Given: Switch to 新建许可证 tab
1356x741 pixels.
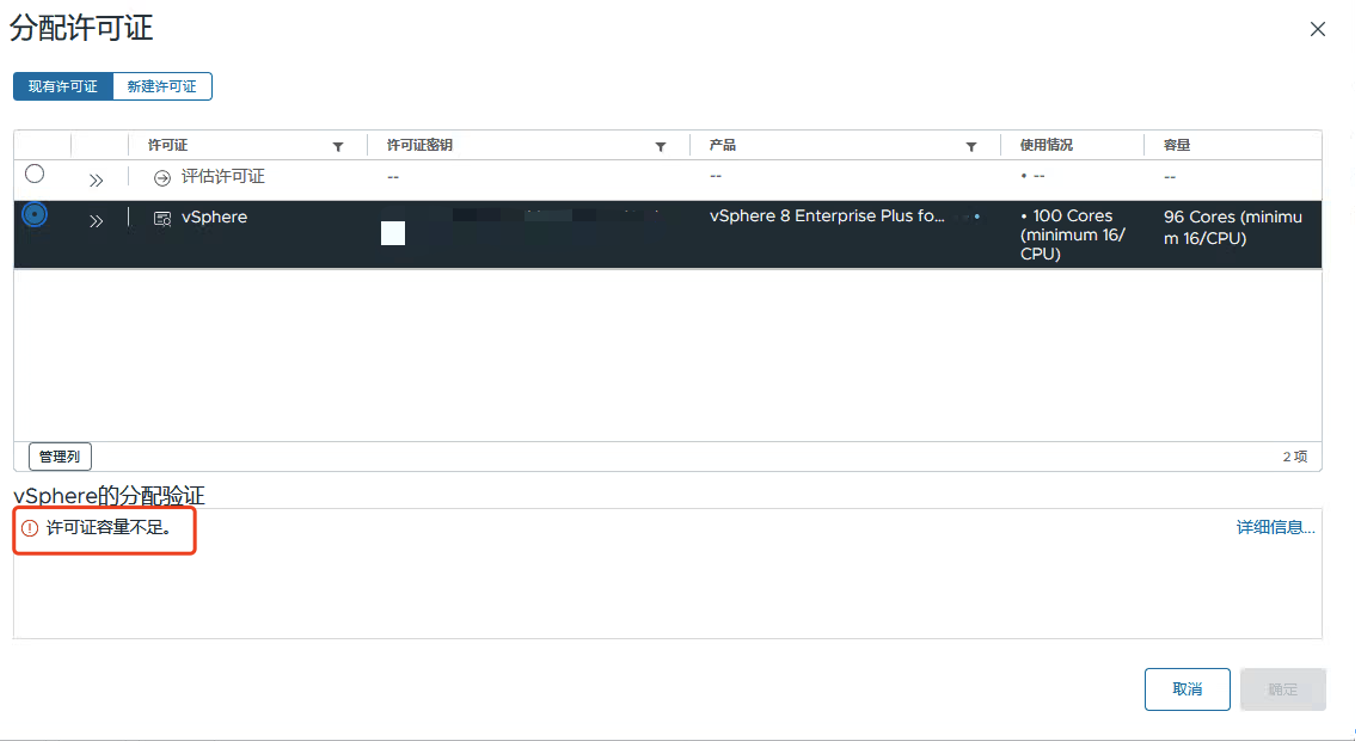Looking at the screenshot, I should [162, 87].
